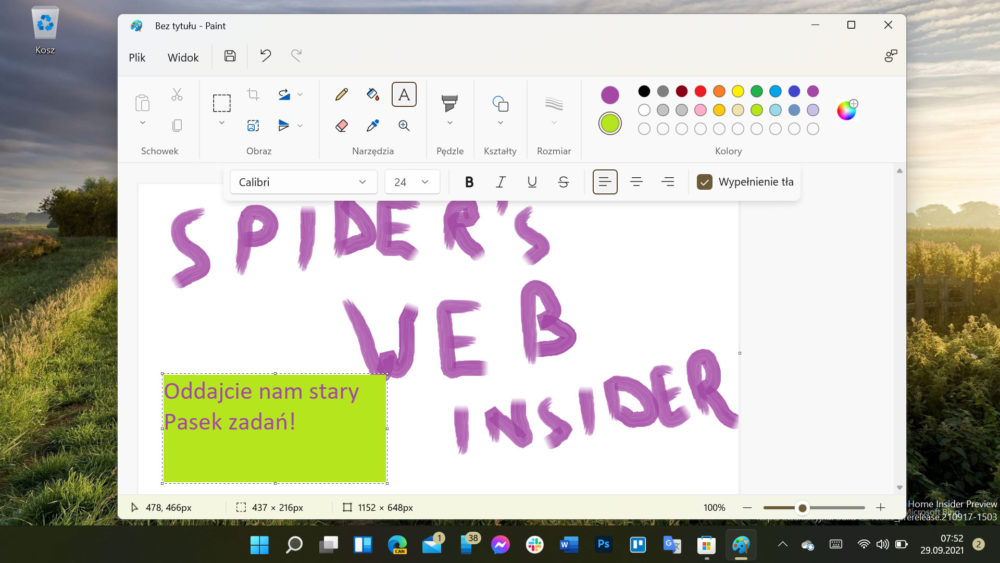
Task: Open the Windows Start button
Action: (x=259, y=545)
